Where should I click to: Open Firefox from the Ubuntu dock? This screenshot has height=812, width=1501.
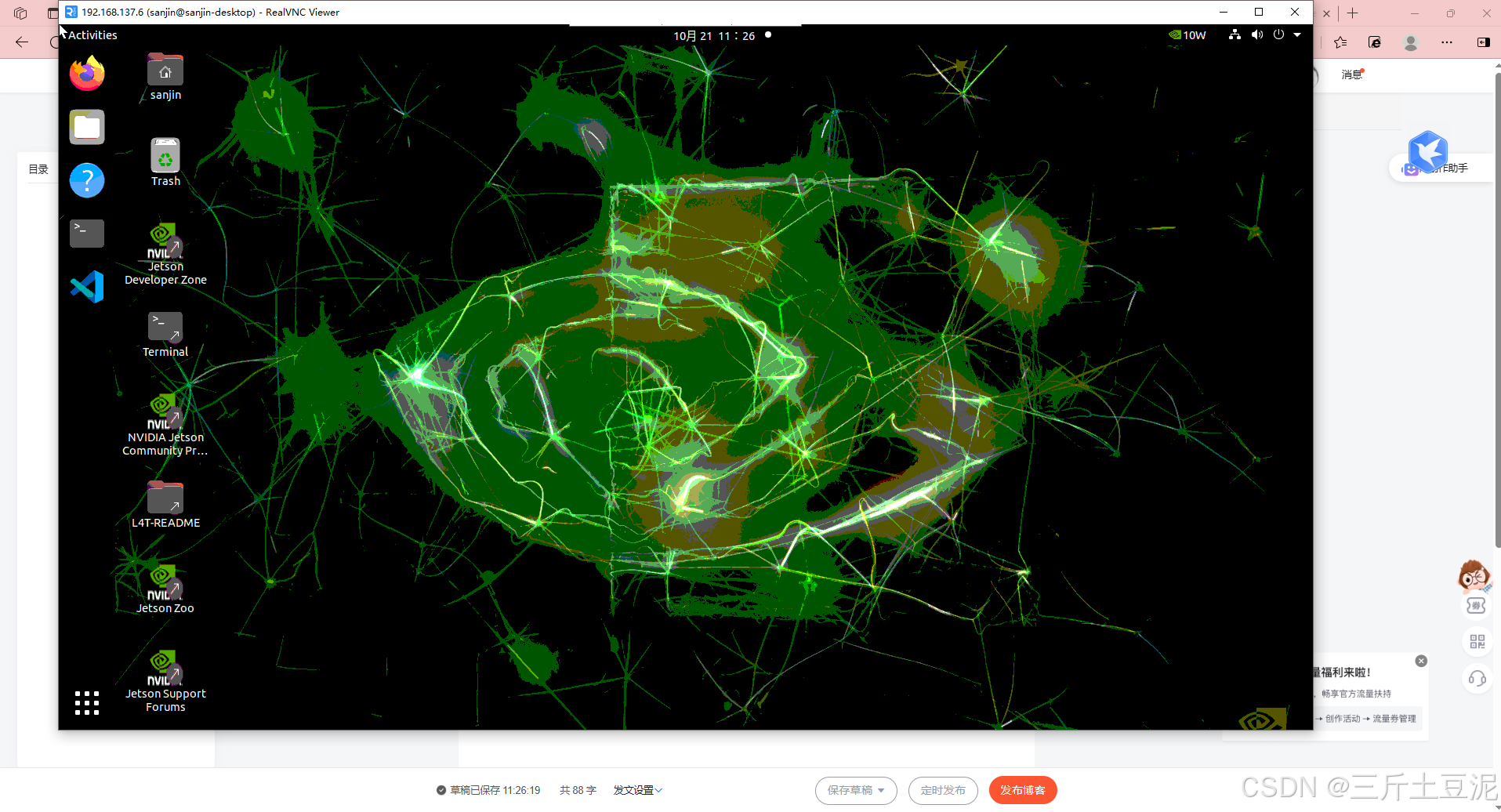pos(87,74)
